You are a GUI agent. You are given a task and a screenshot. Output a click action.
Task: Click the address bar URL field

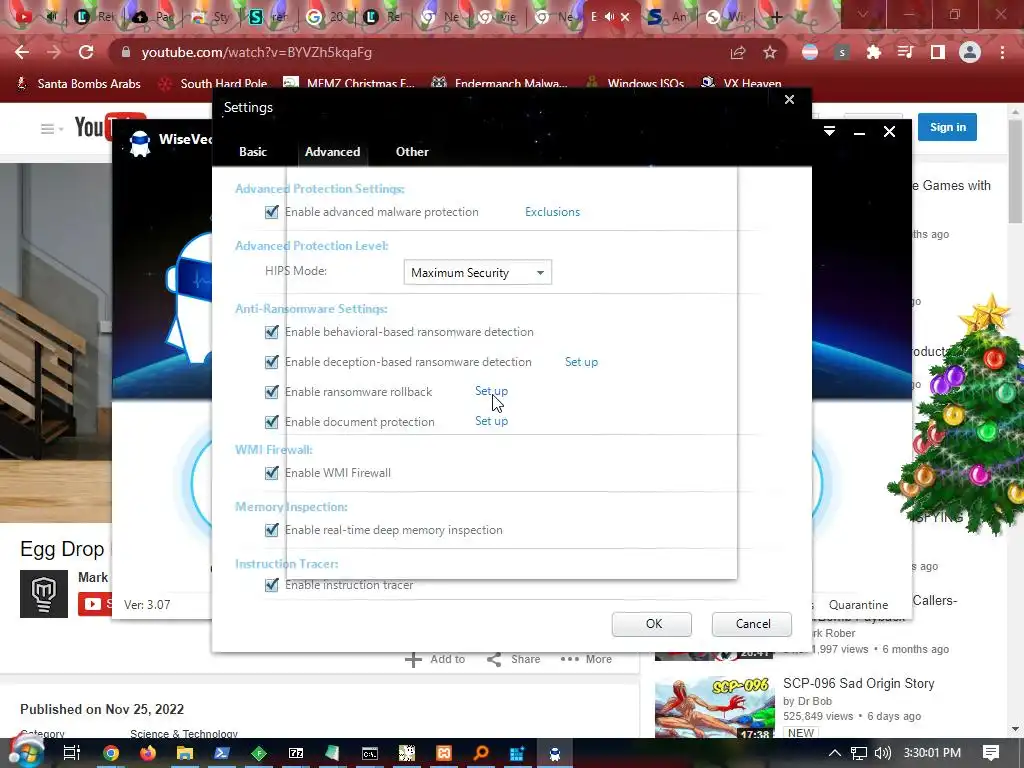pos(418,52)
